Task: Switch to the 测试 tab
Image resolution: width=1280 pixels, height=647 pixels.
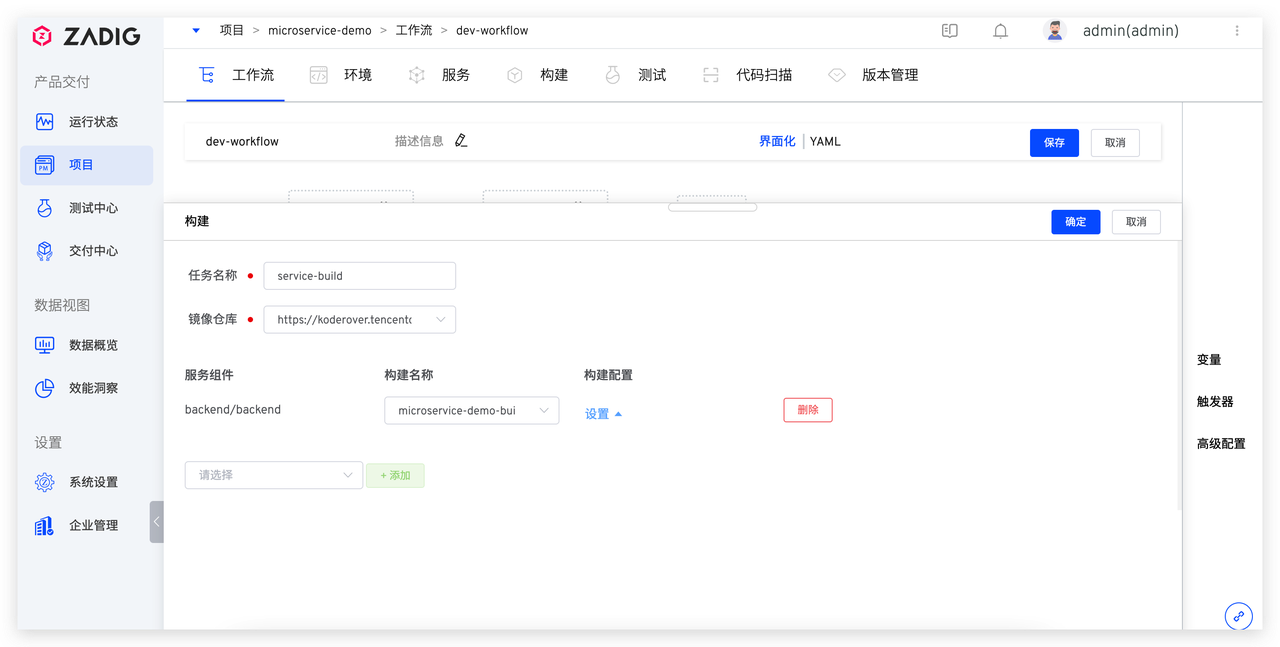Action: [636, 75]
